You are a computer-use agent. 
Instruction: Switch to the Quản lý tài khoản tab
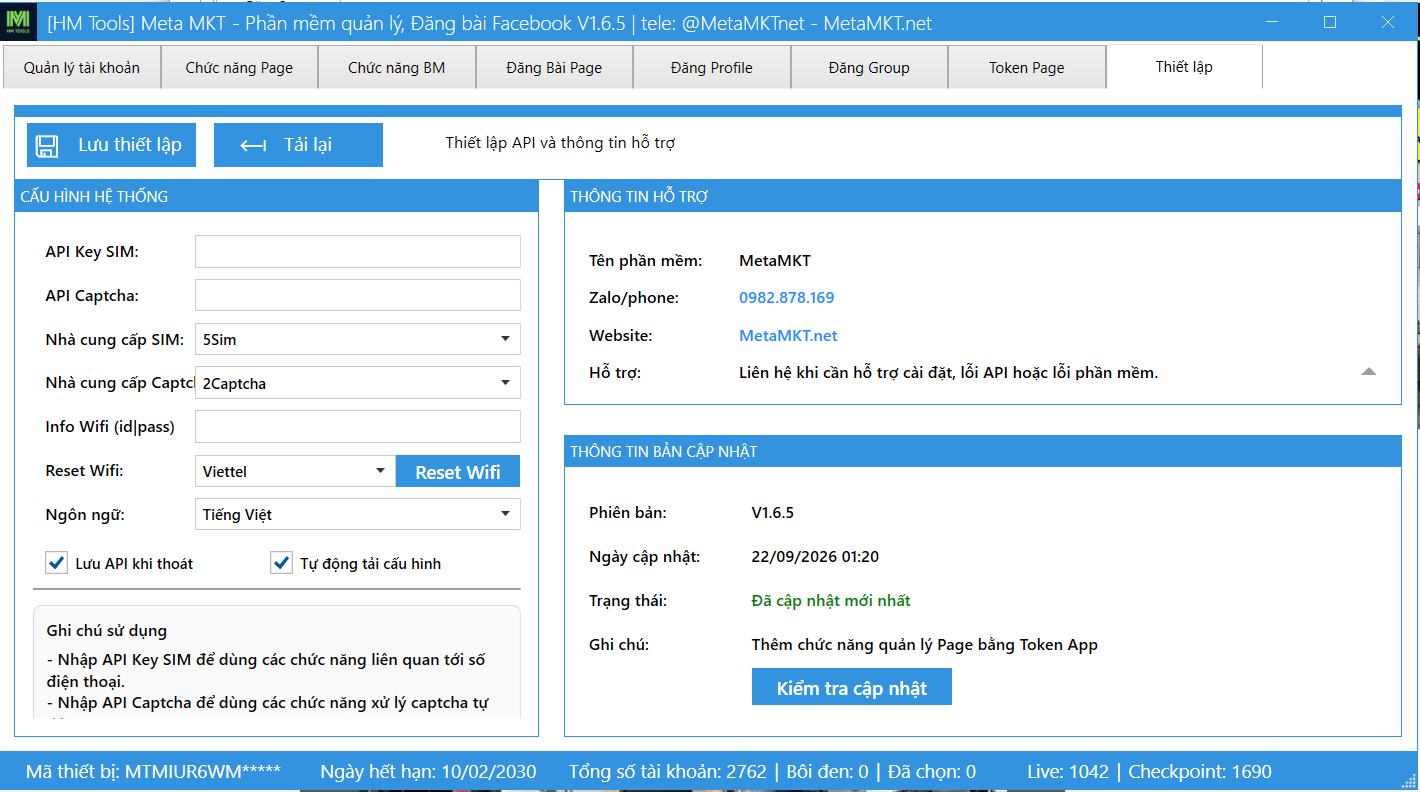coord(82,68)
